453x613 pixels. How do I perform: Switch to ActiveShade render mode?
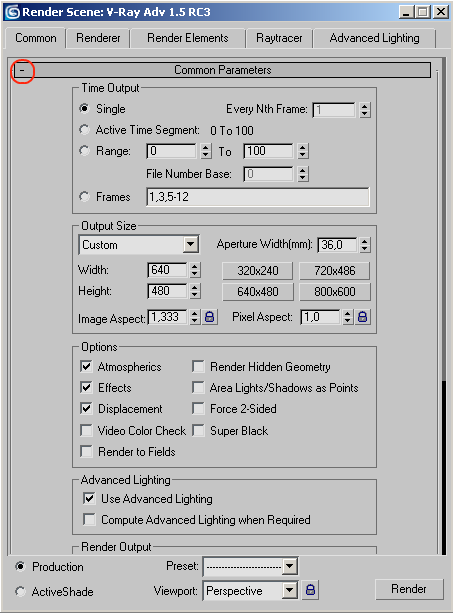click(x=20, y=591)
